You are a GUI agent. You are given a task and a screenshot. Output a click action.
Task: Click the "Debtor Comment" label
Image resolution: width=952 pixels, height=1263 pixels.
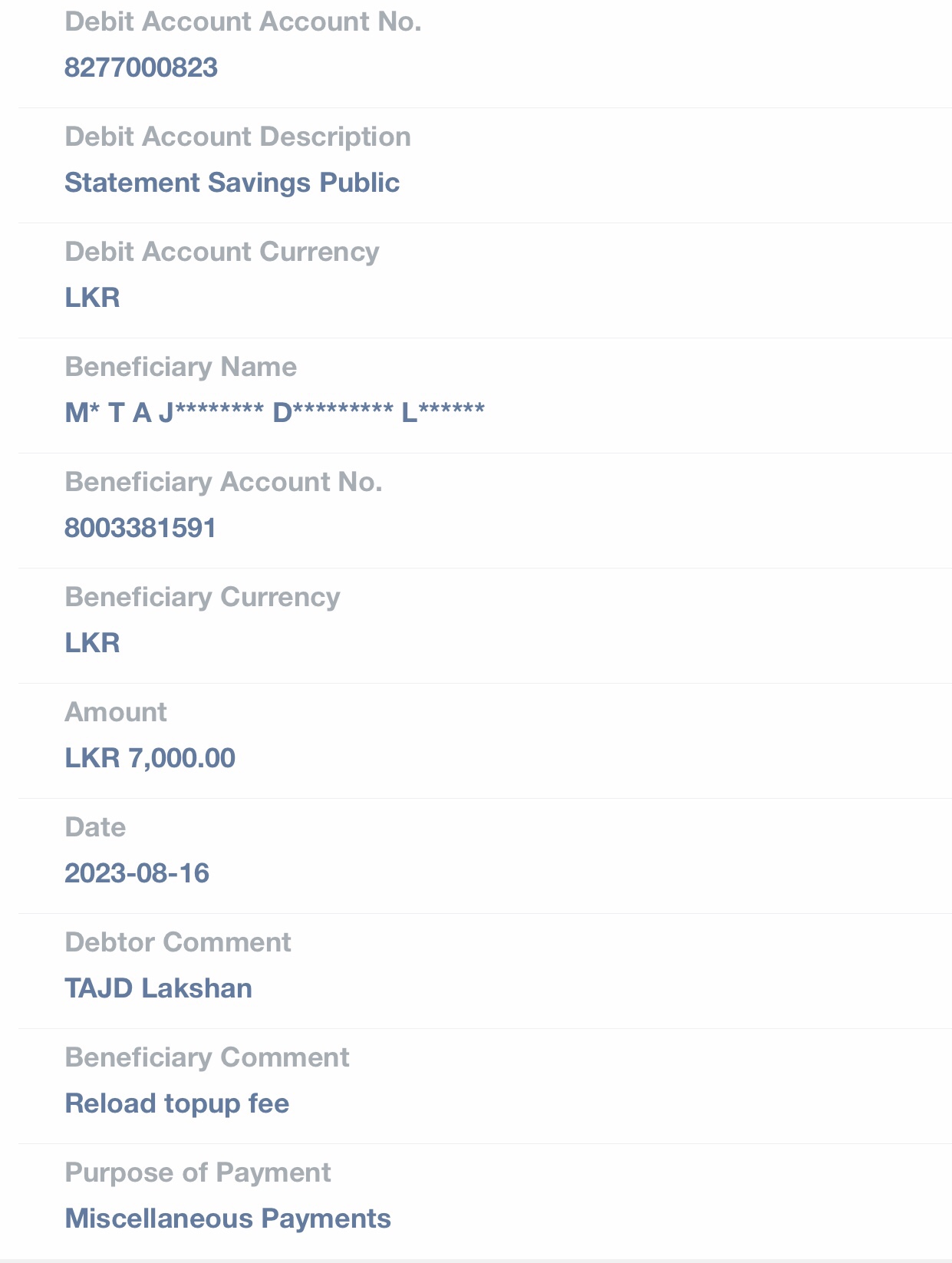(178, 942)
